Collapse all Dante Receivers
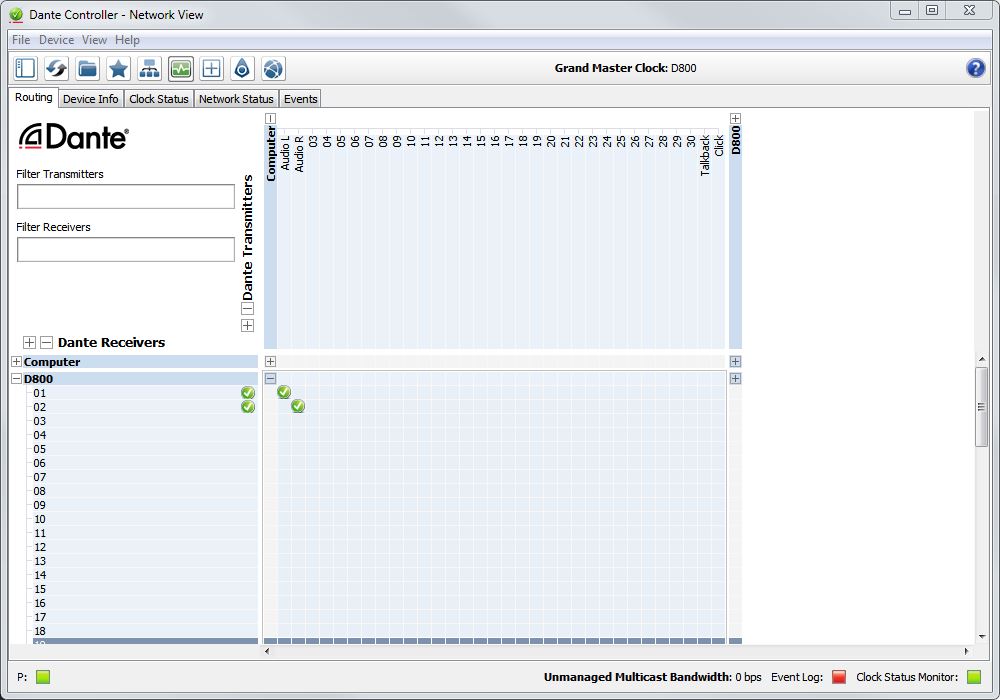 point(46,342)
